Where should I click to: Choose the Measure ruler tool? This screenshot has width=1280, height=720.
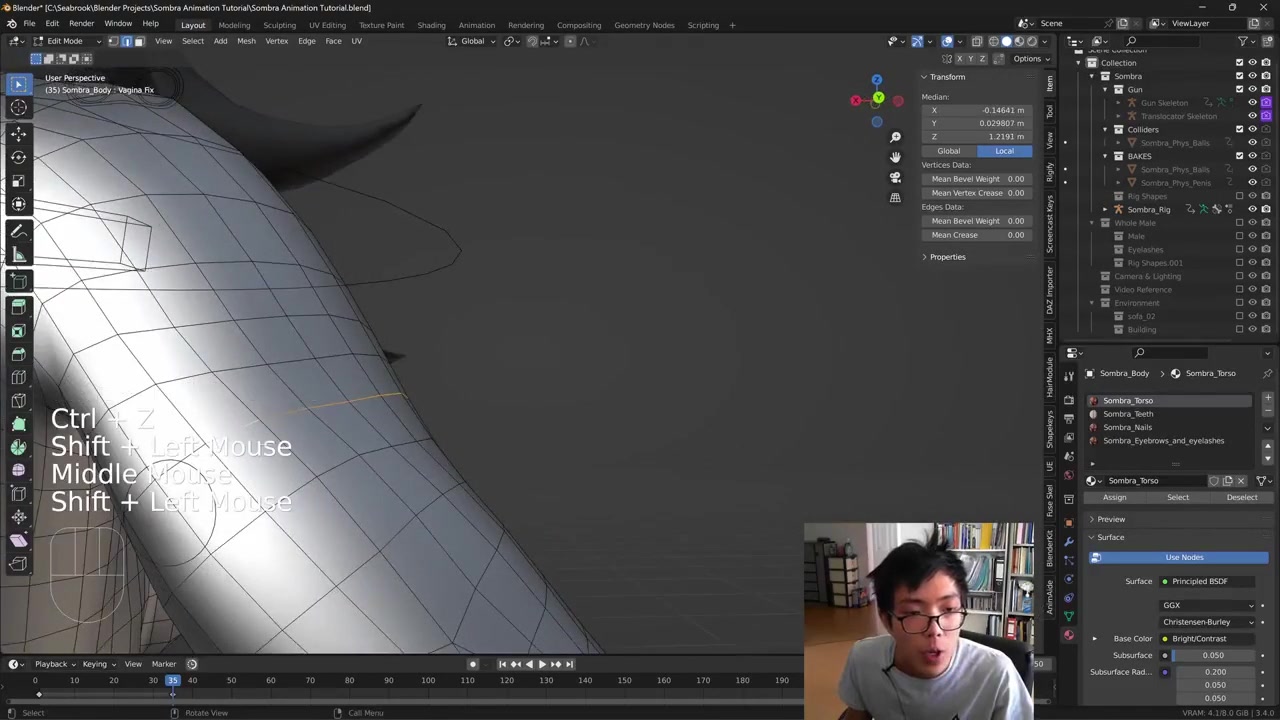pos(18,255)
